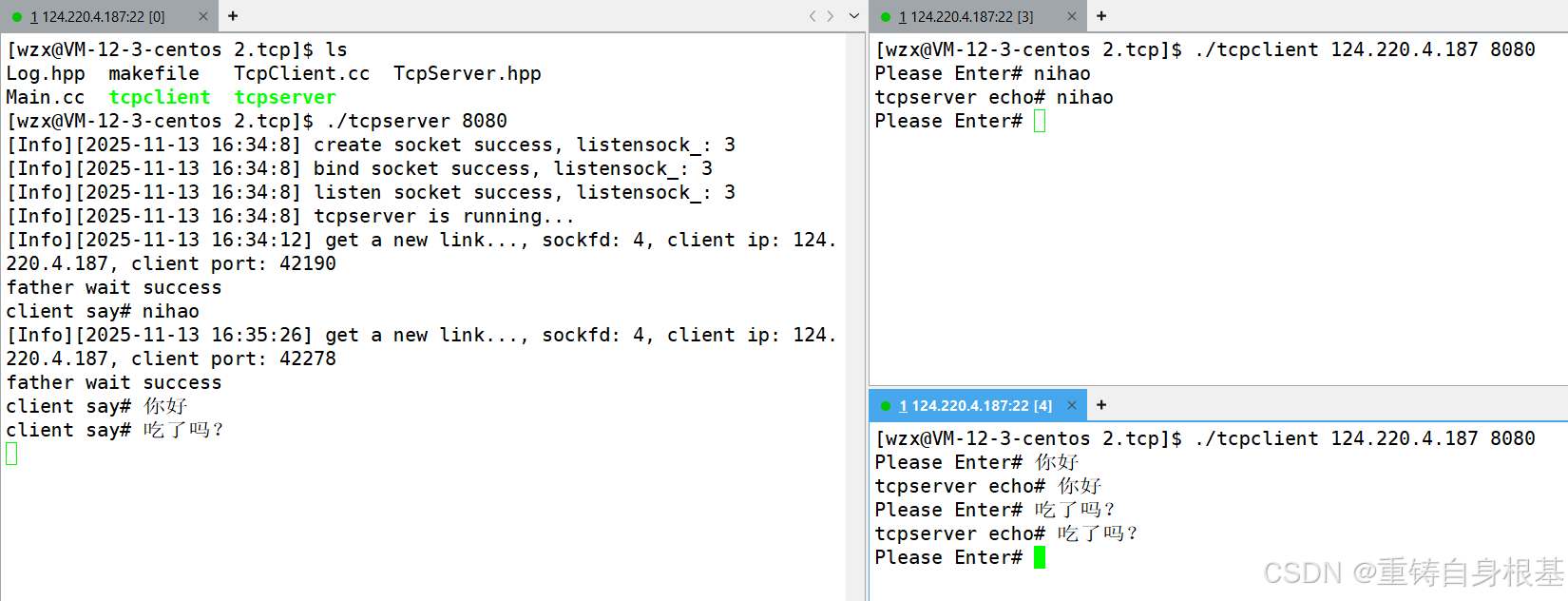This screenshot has height=601, width=1568.
Task: Click tcpclient command in top-right terminal
Action: 1365,49
